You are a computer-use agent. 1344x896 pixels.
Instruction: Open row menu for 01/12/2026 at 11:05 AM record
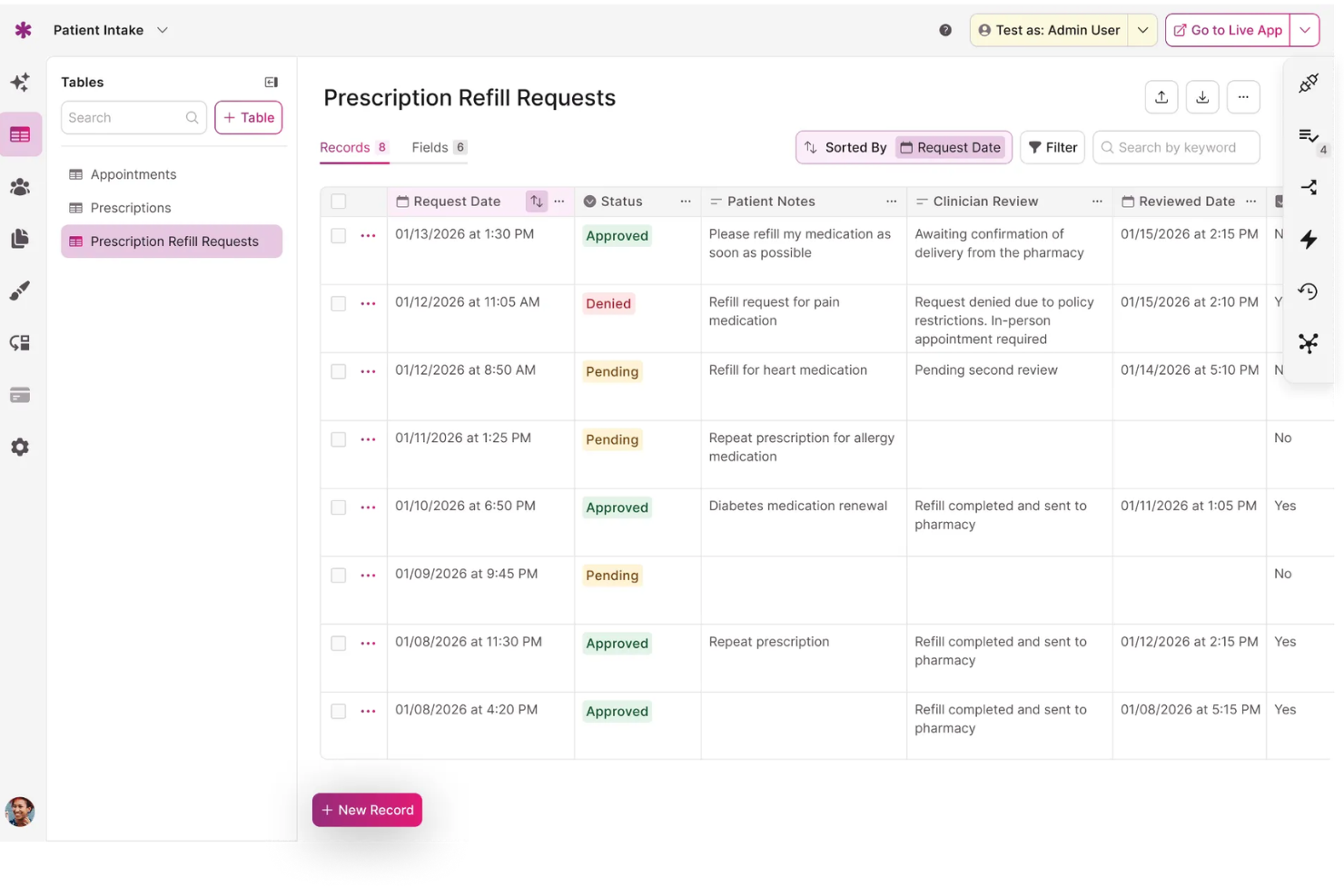(x=368, y=304)
